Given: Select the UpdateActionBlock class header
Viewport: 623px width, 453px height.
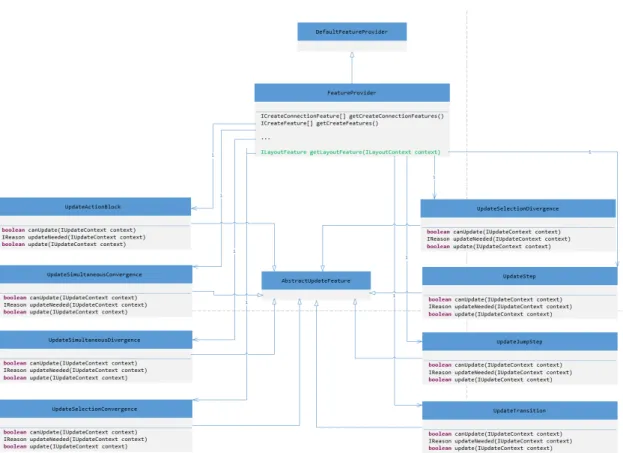Looking at the screenshot, I should [95, 207].
